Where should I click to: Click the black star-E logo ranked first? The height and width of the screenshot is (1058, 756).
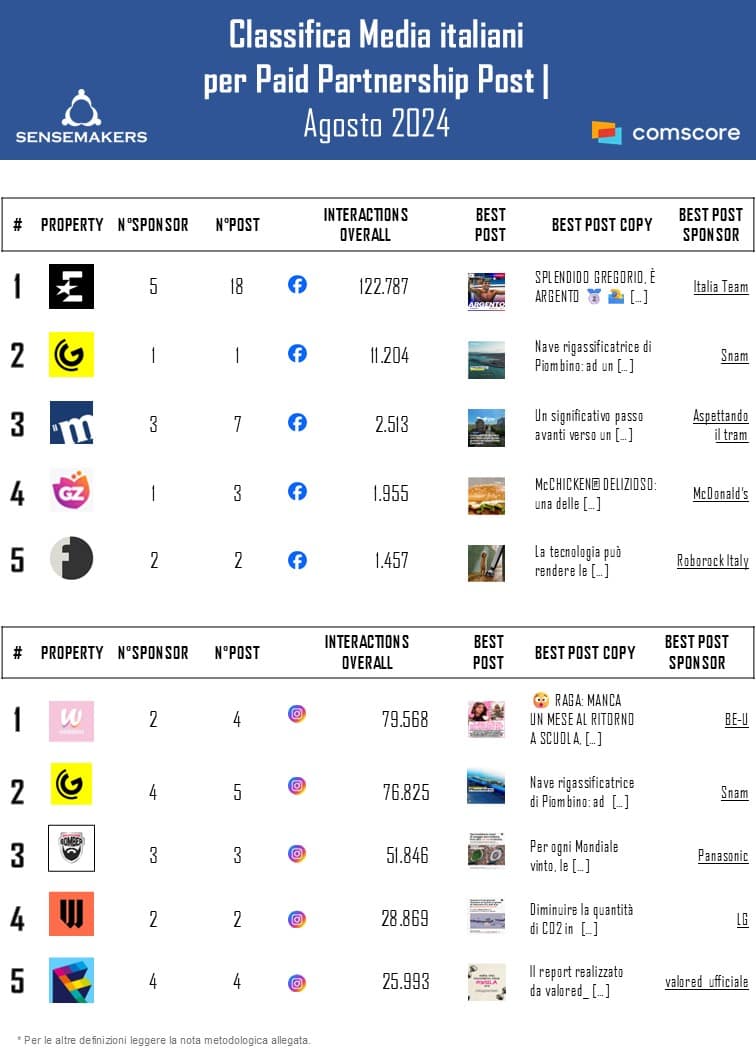(71, 286)
